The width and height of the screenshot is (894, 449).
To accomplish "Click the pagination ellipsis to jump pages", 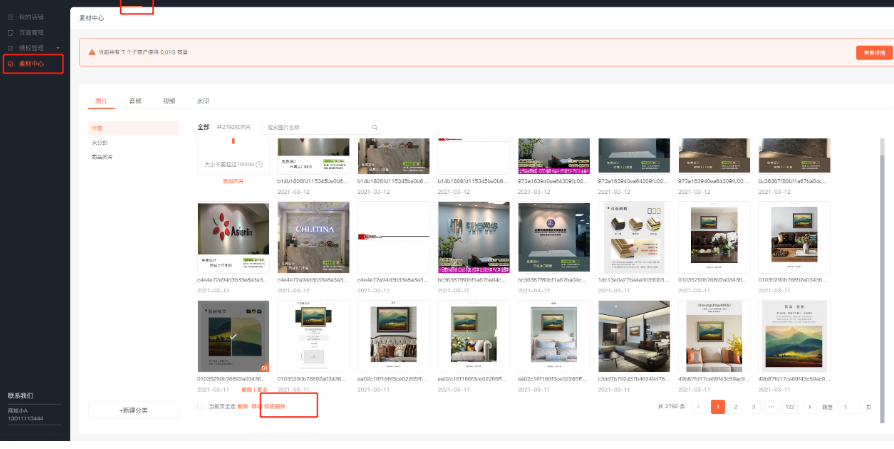I will pos(771,407).
